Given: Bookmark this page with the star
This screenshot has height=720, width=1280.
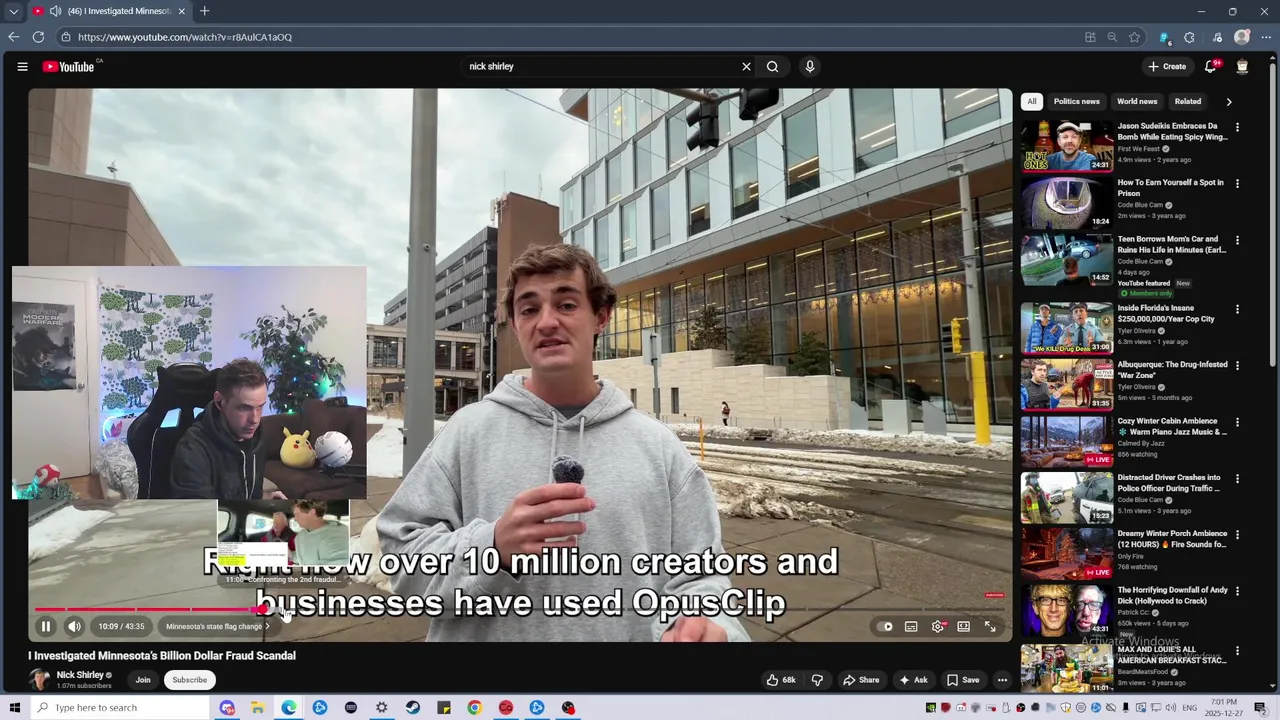Looking at the screenshot, I should pyautogui.click(x=1134, y=37).
